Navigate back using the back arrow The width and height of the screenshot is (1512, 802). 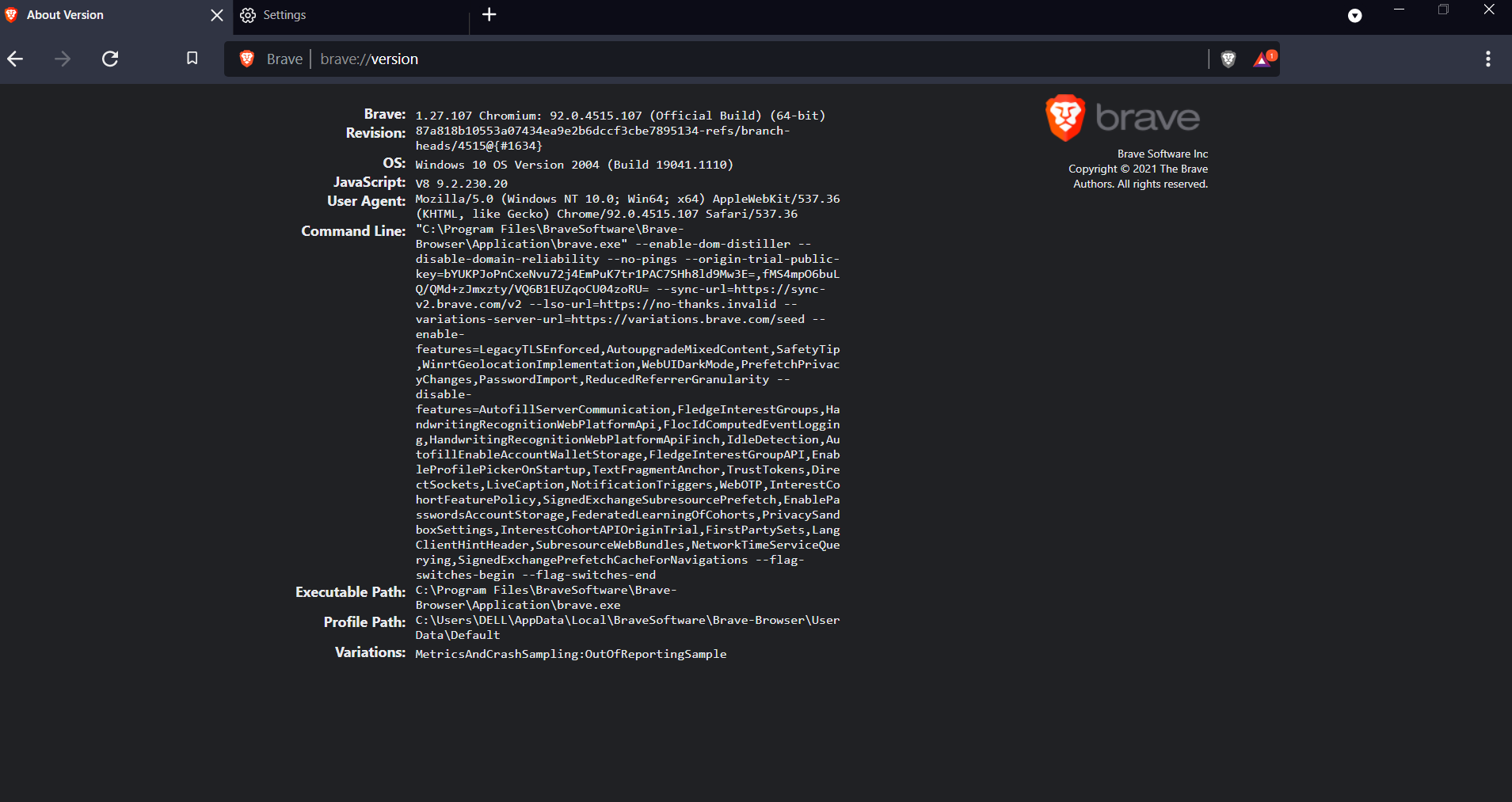pos(16,59)
